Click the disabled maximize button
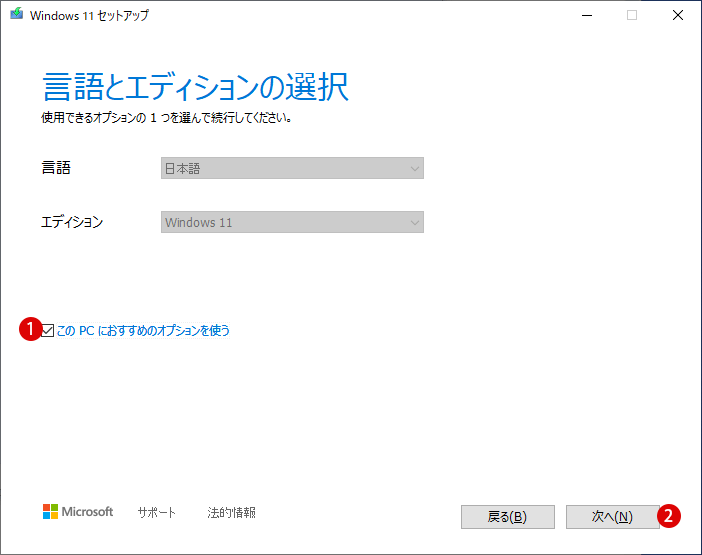This screenshot has height=555, width=702. [x=632, y=15]
